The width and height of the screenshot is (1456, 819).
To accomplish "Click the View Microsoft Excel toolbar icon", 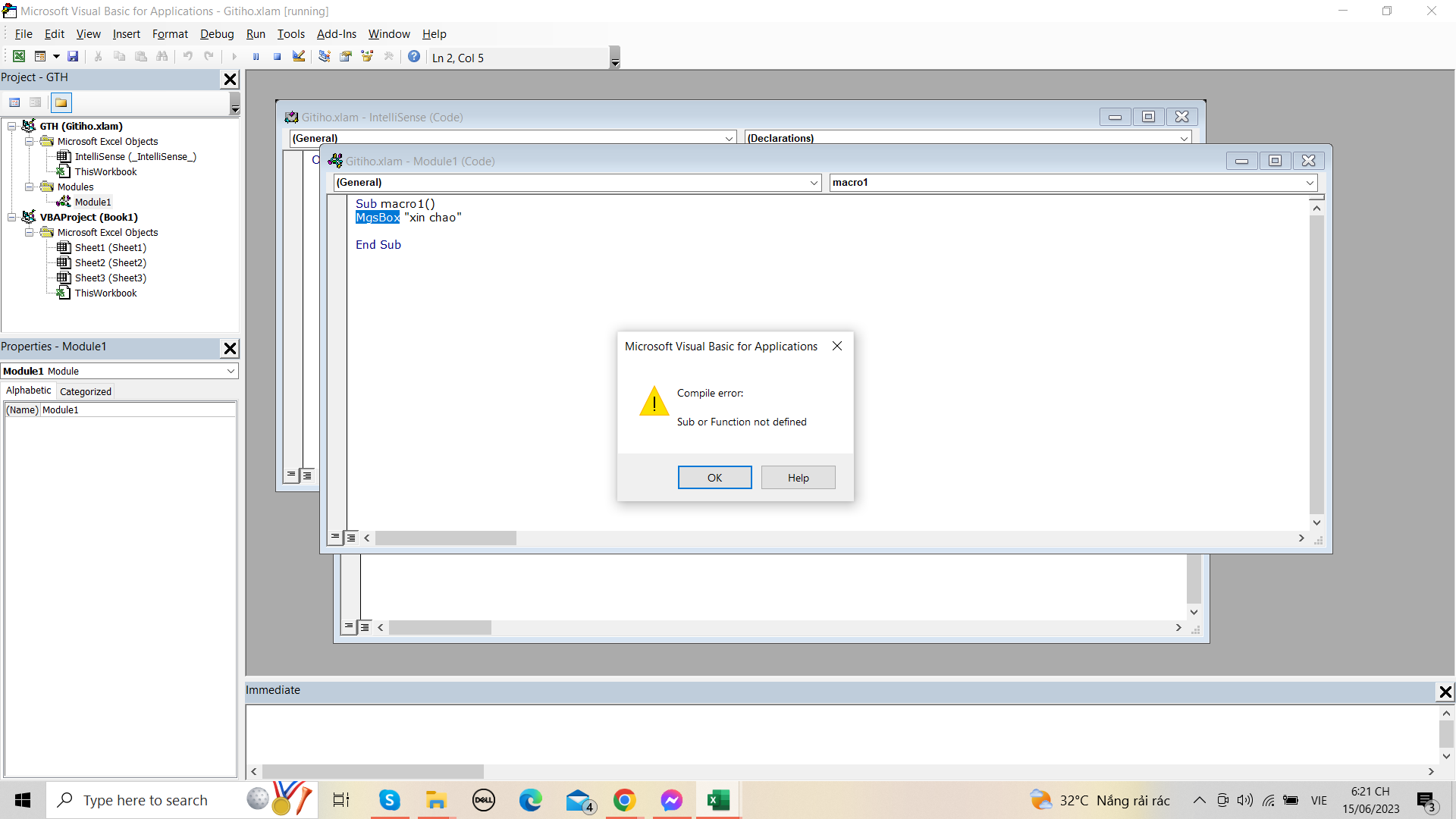I will click(19, 57).
